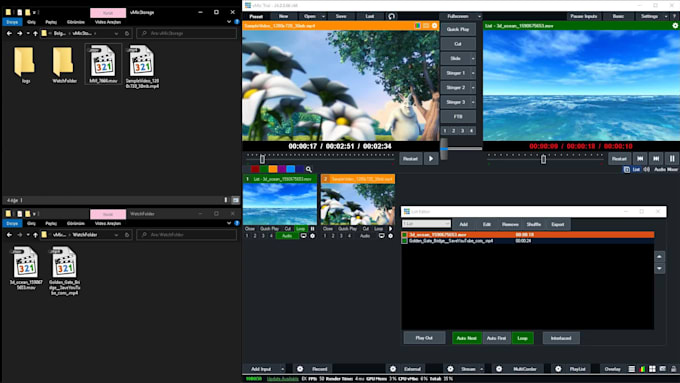Expand the Slide transition dropdown arrow
The height and width of the screenshot is (383, 680).
pos(473,59)
